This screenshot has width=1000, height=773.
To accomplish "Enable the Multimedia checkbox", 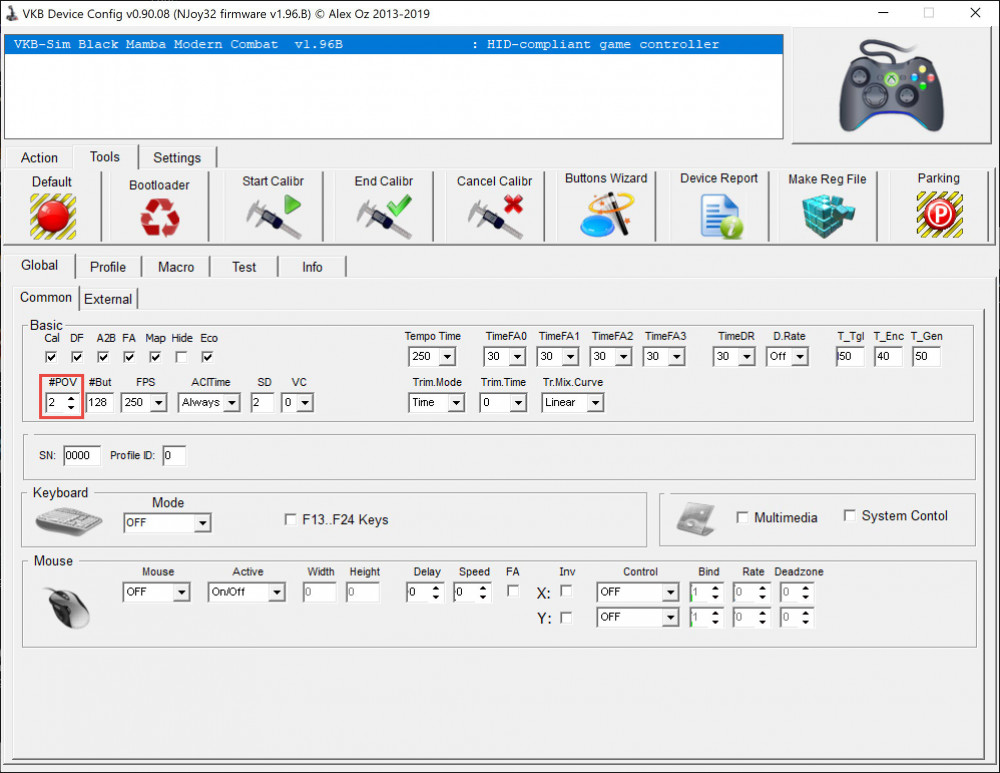I will (x=742, y=518).
